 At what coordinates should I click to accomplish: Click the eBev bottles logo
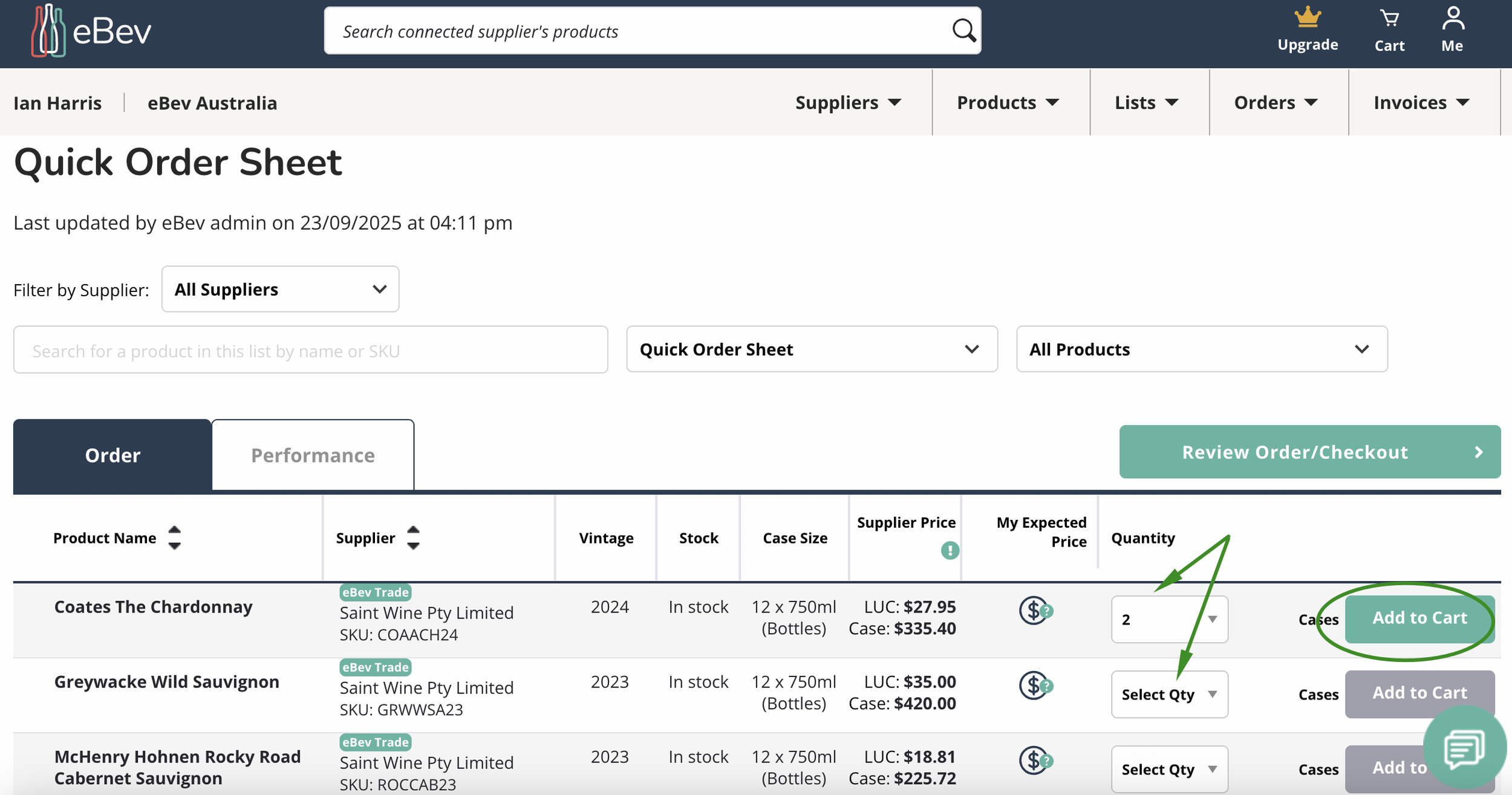pos(48,31)
